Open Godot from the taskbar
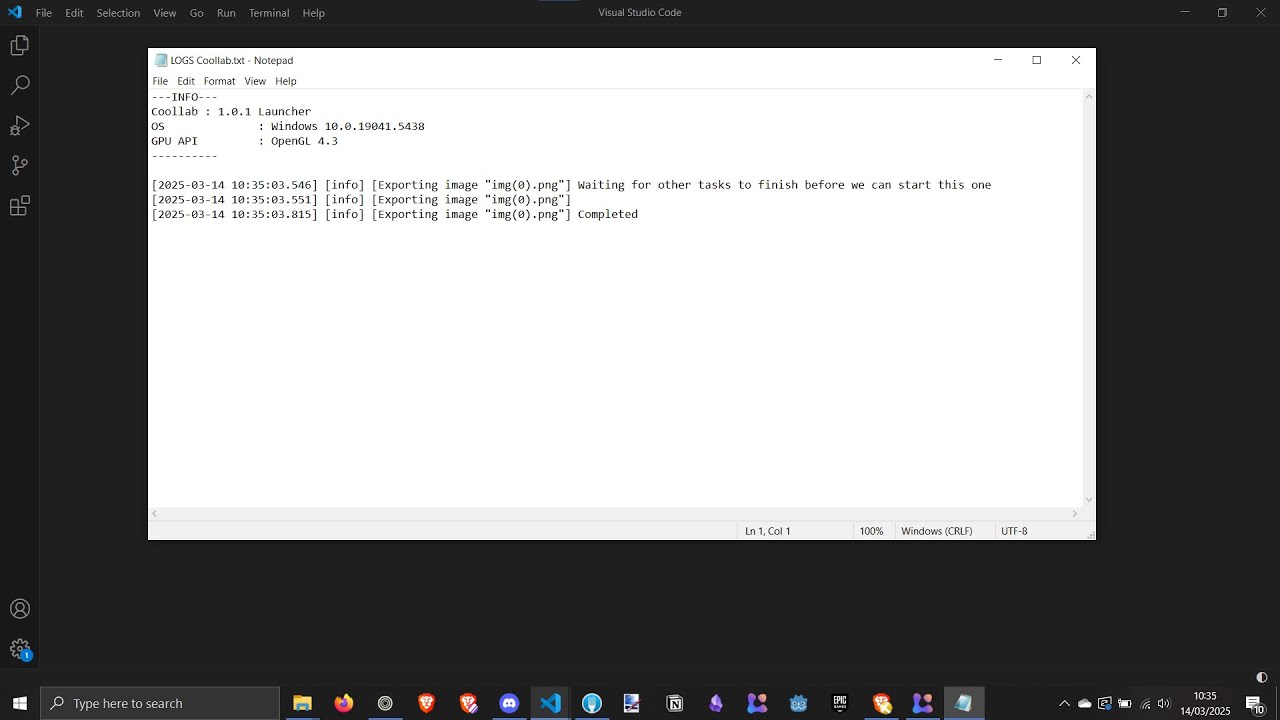Image resolution: width=1280 pixels, height=720 pixels. pos(798,703)
